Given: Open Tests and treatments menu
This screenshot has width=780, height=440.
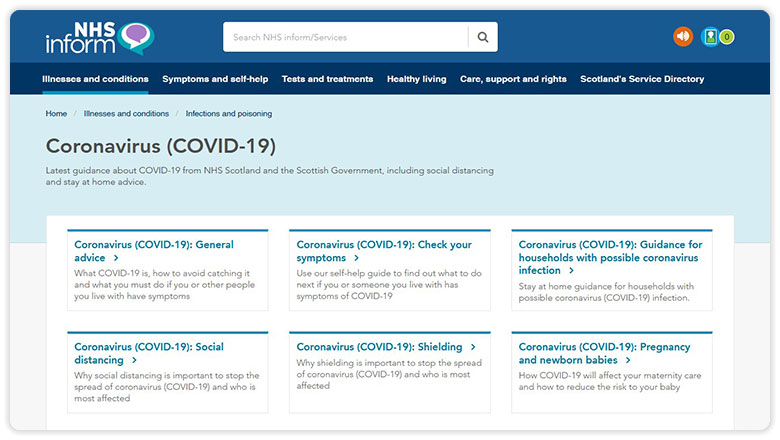Looking at the screenshot, I should coord(327,79).
